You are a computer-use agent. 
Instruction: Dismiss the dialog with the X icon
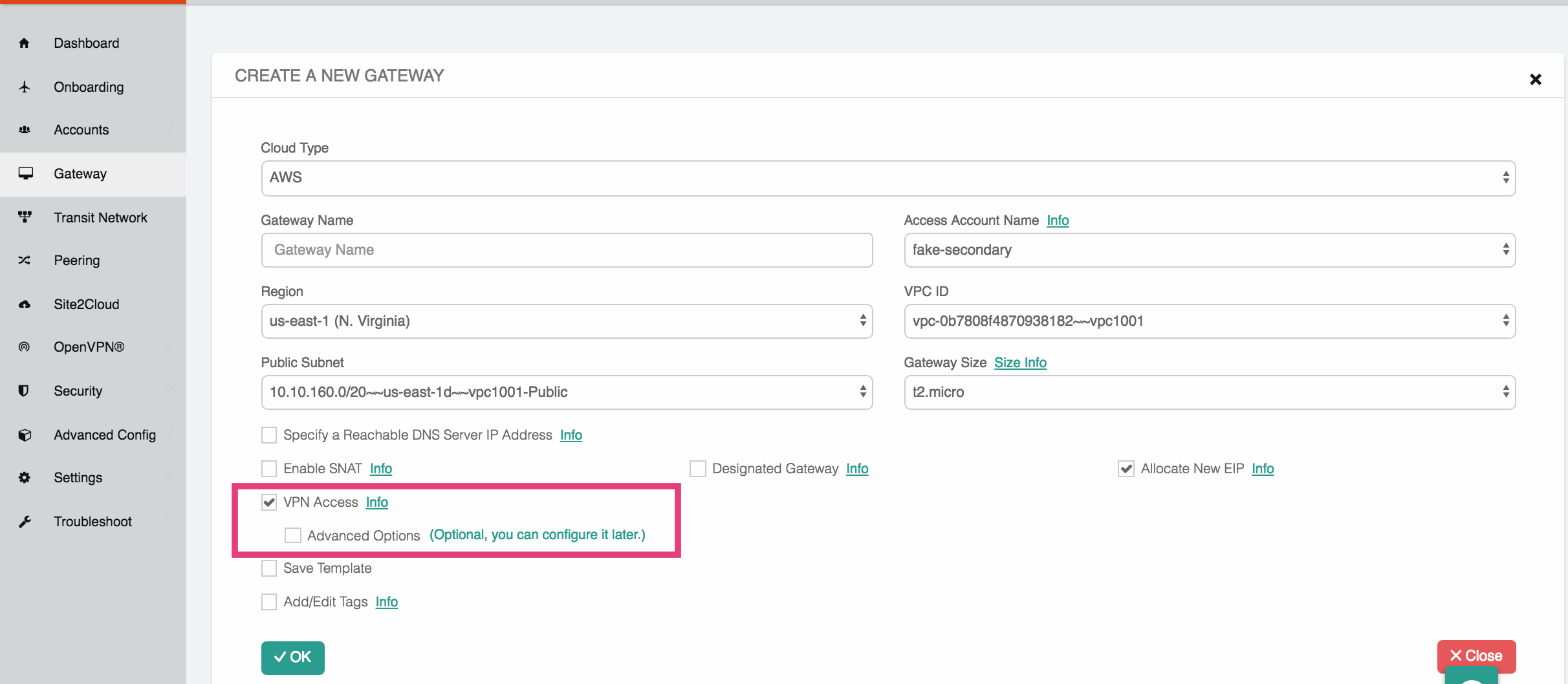1535,80
